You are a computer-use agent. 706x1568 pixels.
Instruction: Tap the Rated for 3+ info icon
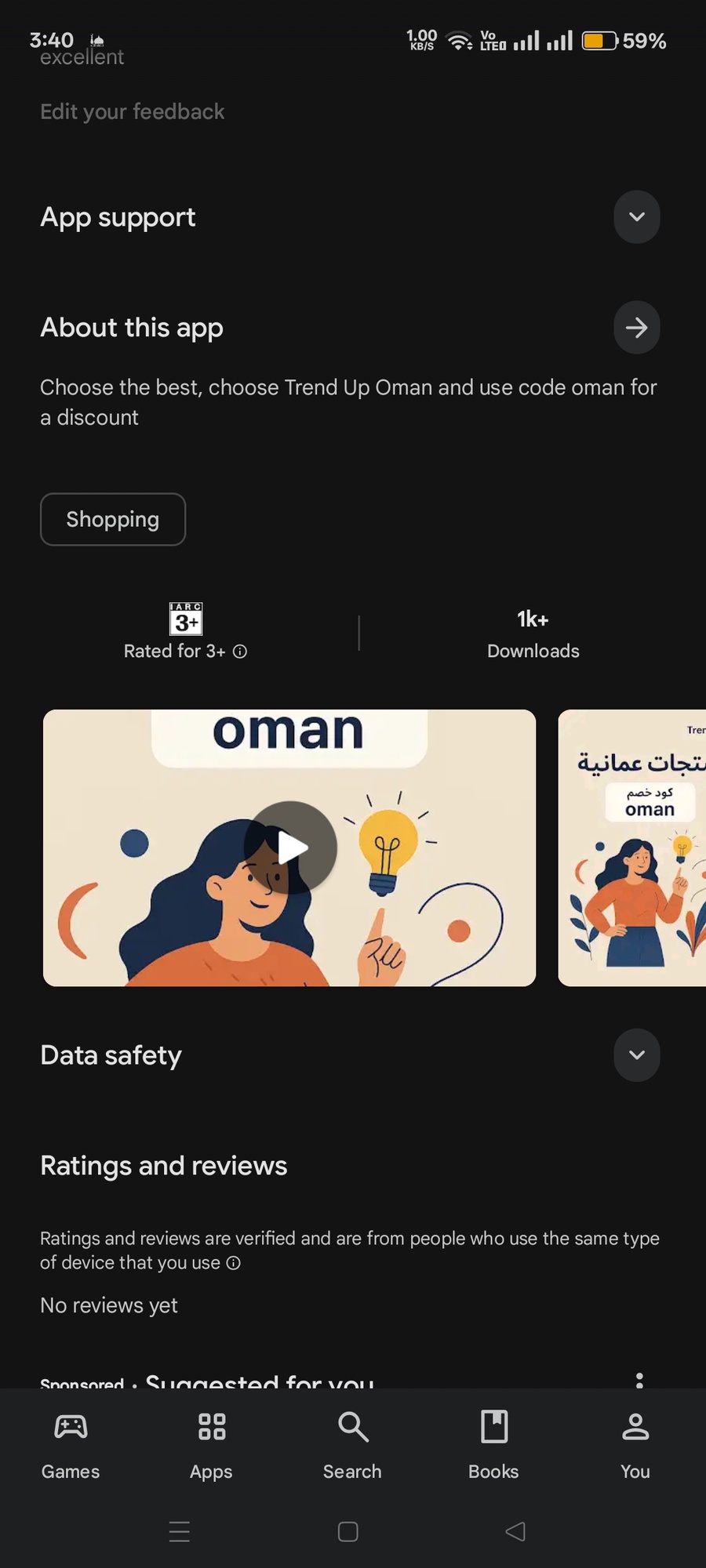point(240,652)
